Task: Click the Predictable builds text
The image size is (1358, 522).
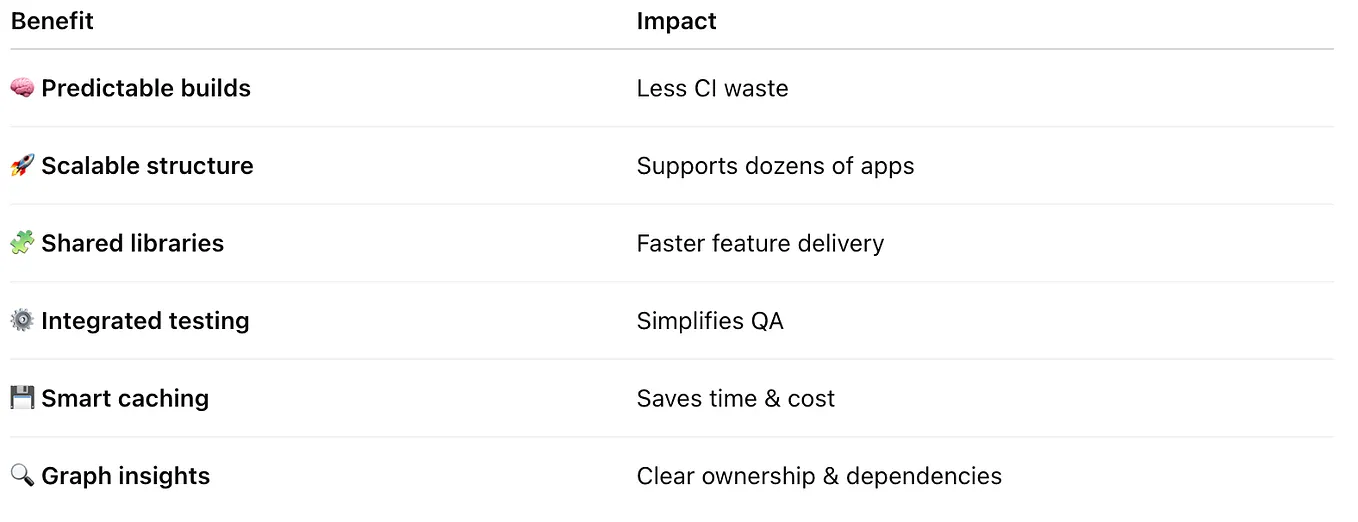Action: (146, 88)
